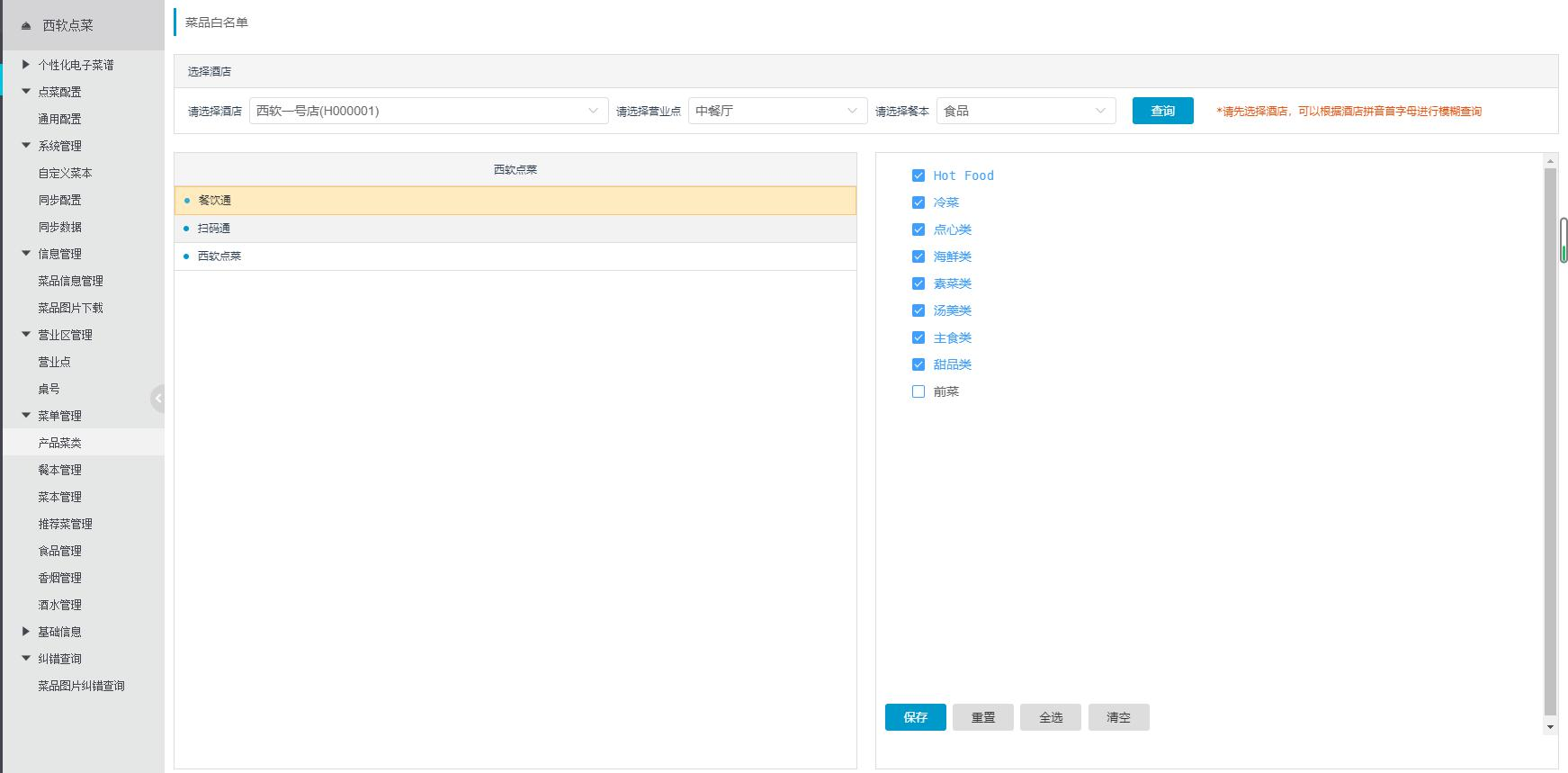The height and width of the screenshot is (773, 1568).
Task: Check the 前菜 checkbox
Action: point(918,391)
